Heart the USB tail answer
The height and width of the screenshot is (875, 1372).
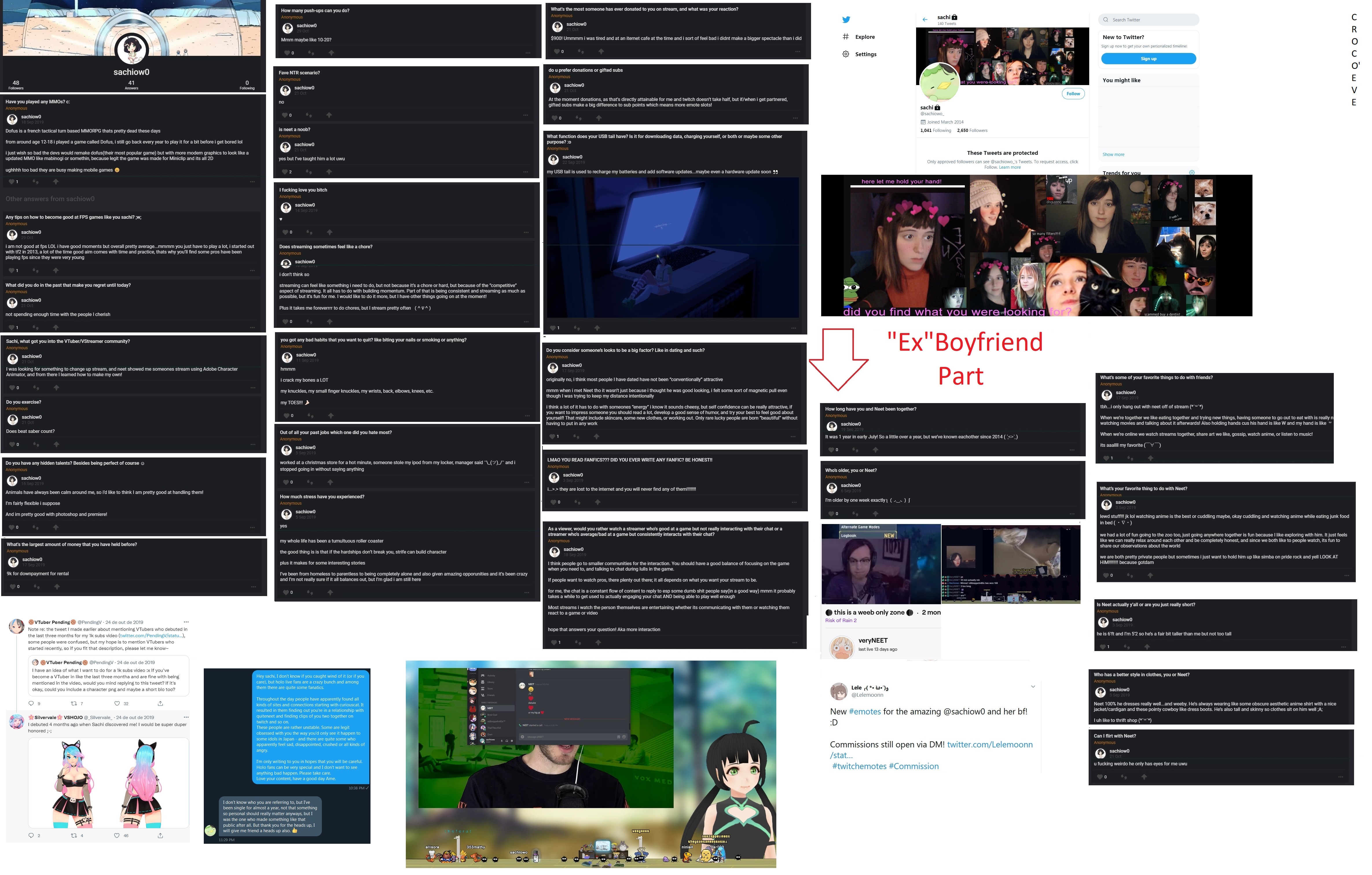pos(553,328)
